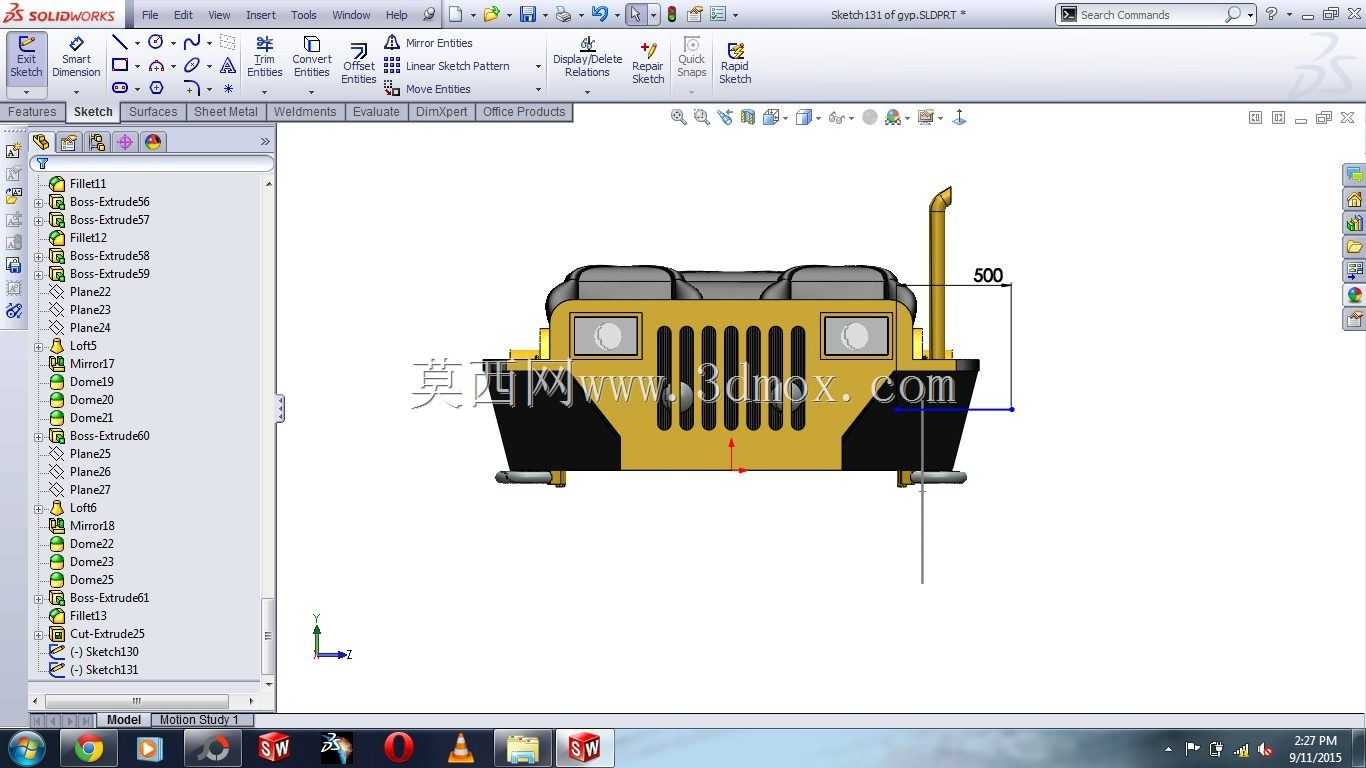The height and width of the screenshot is (768, 1366).
Task: Open the PropertyManager tab icon
Action: coord(68,142)
